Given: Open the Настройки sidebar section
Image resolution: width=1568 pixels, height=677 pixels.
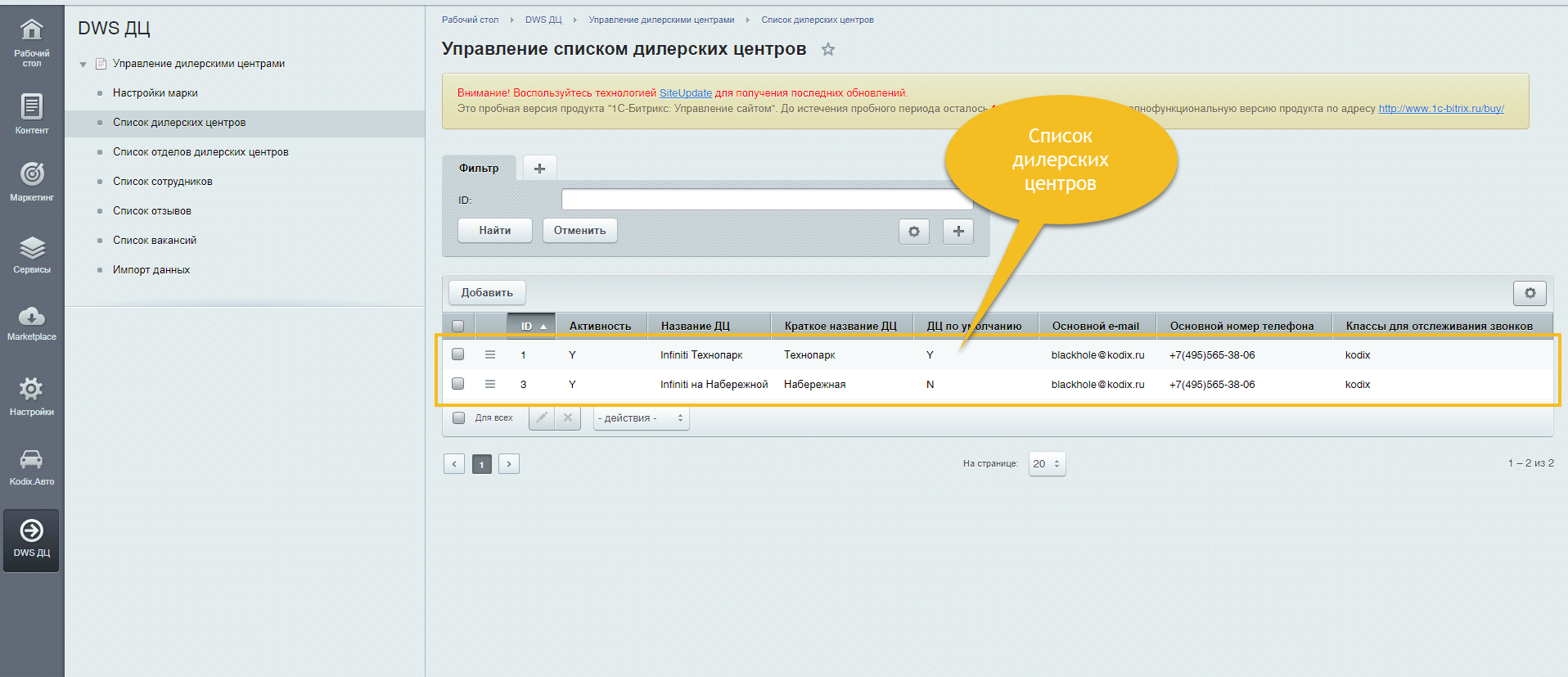Looking at the screenshot, I should 32,396.
